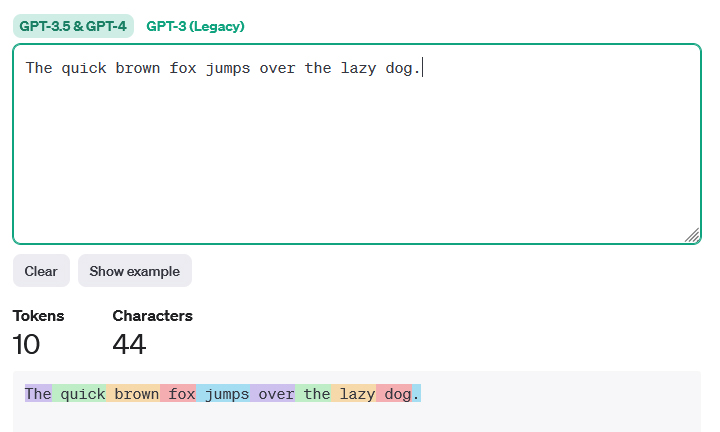Click the token count value 10
The height and width of the screenshot is (432, 720).
pos(26,344)
